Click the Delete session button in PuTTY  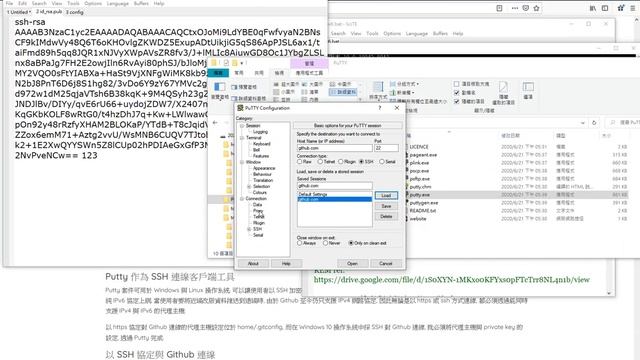coord(386,216)
